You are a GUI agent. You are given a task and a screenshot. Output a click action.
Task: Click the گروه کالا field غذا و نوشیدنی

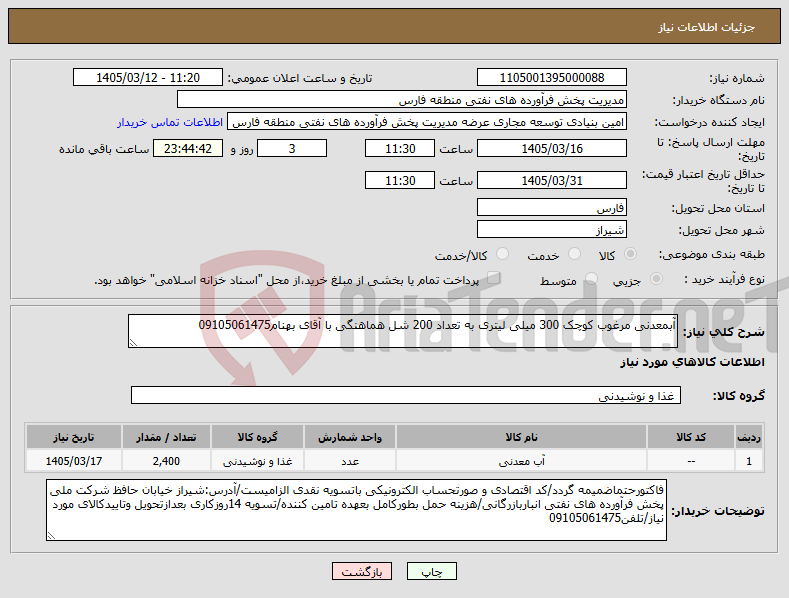click(406, 396)
